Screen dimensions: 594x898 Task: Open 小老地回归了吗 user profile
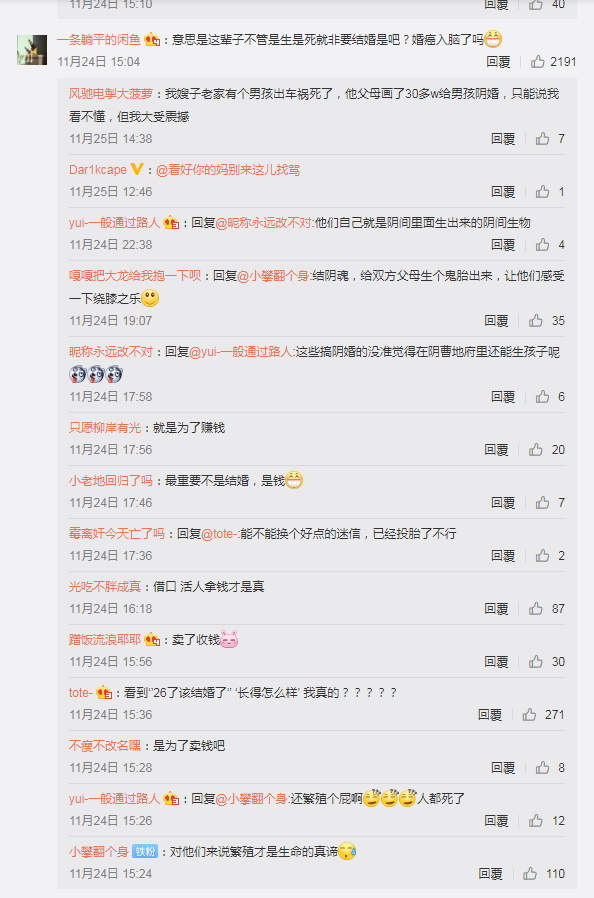point(111,480)
